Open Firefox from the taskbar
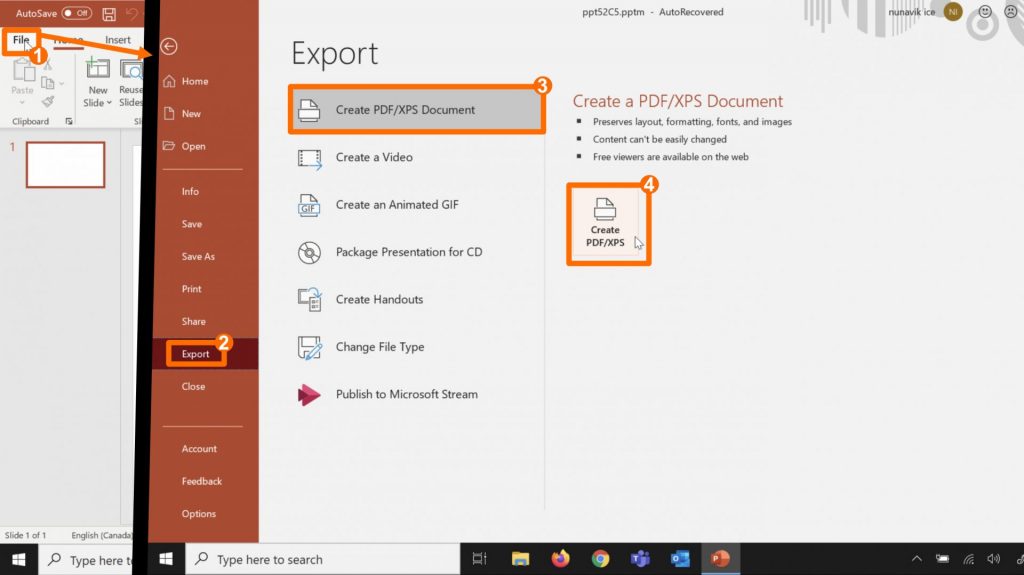 (559, 559)
